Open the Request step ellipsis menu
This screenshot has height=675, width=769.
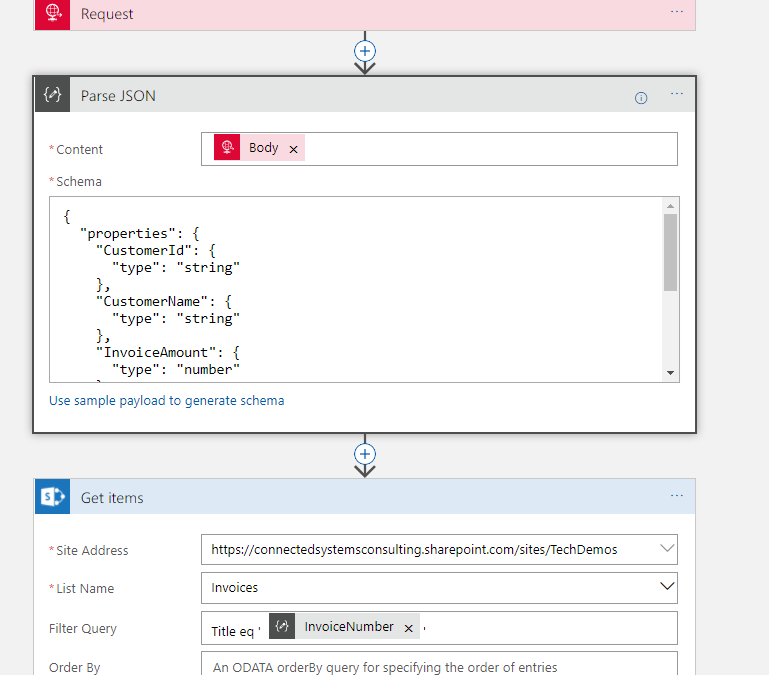pyautogui.click(x=677, y=12)
